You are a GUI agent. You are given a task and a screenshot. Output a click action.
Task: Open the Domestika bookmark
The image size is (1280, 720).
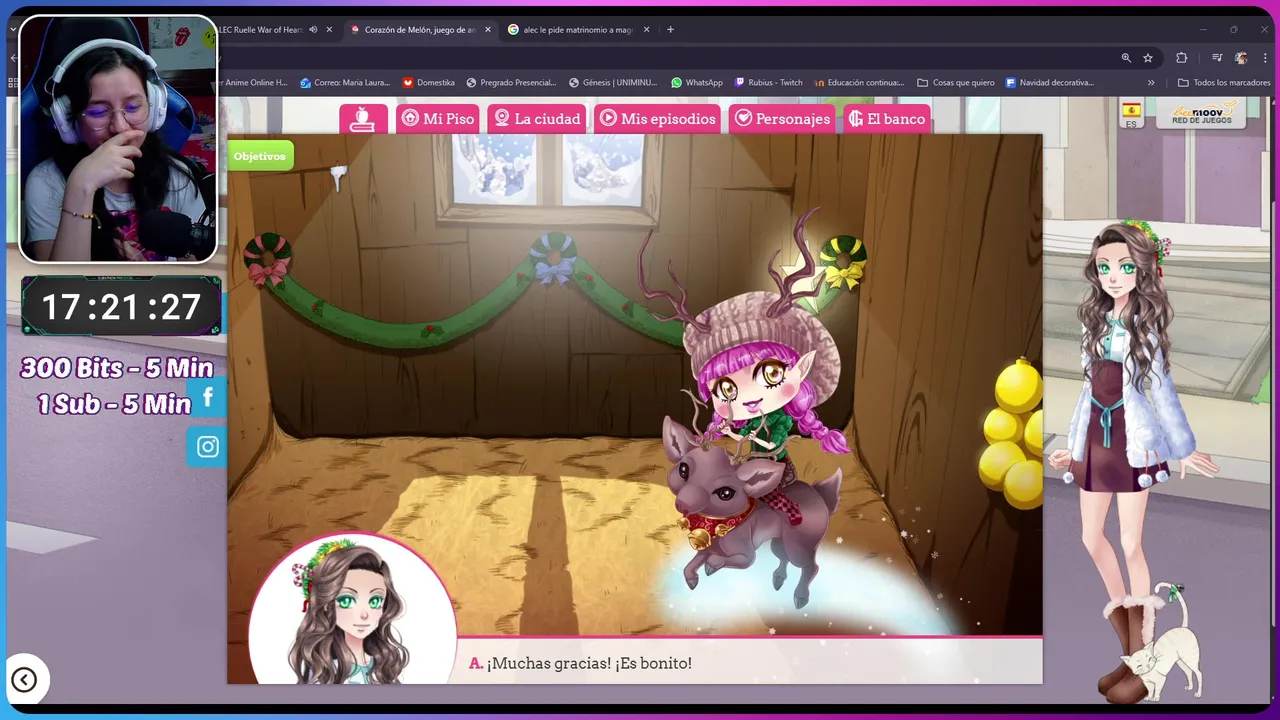coord(429,83)
